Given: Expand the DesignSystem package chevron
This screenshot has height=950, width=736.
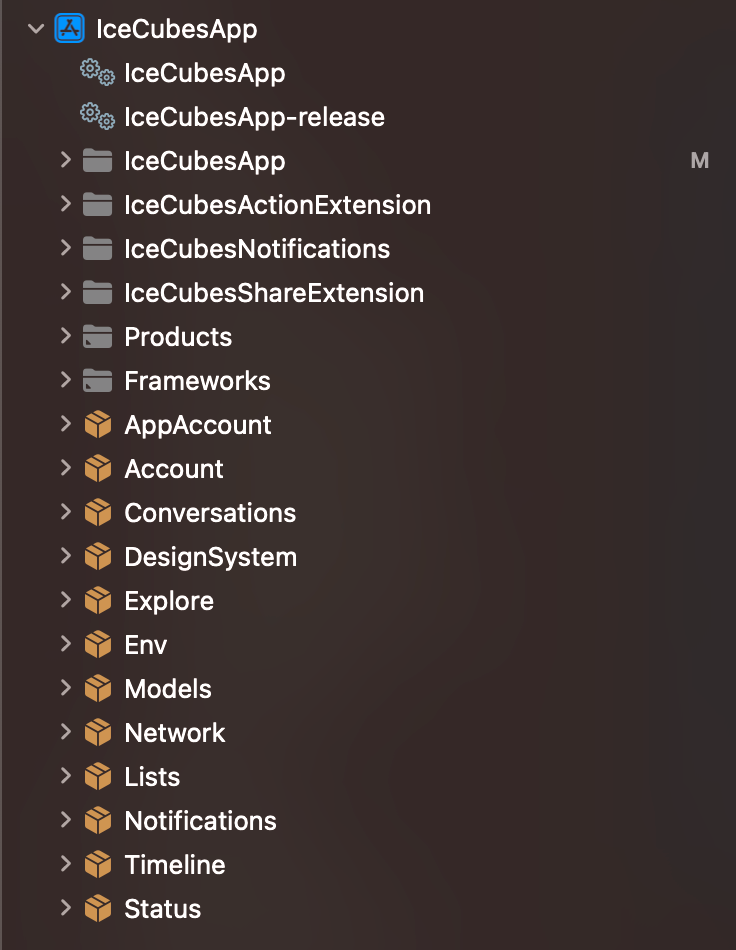Looking at the screenshot, I should coord(65,556).
